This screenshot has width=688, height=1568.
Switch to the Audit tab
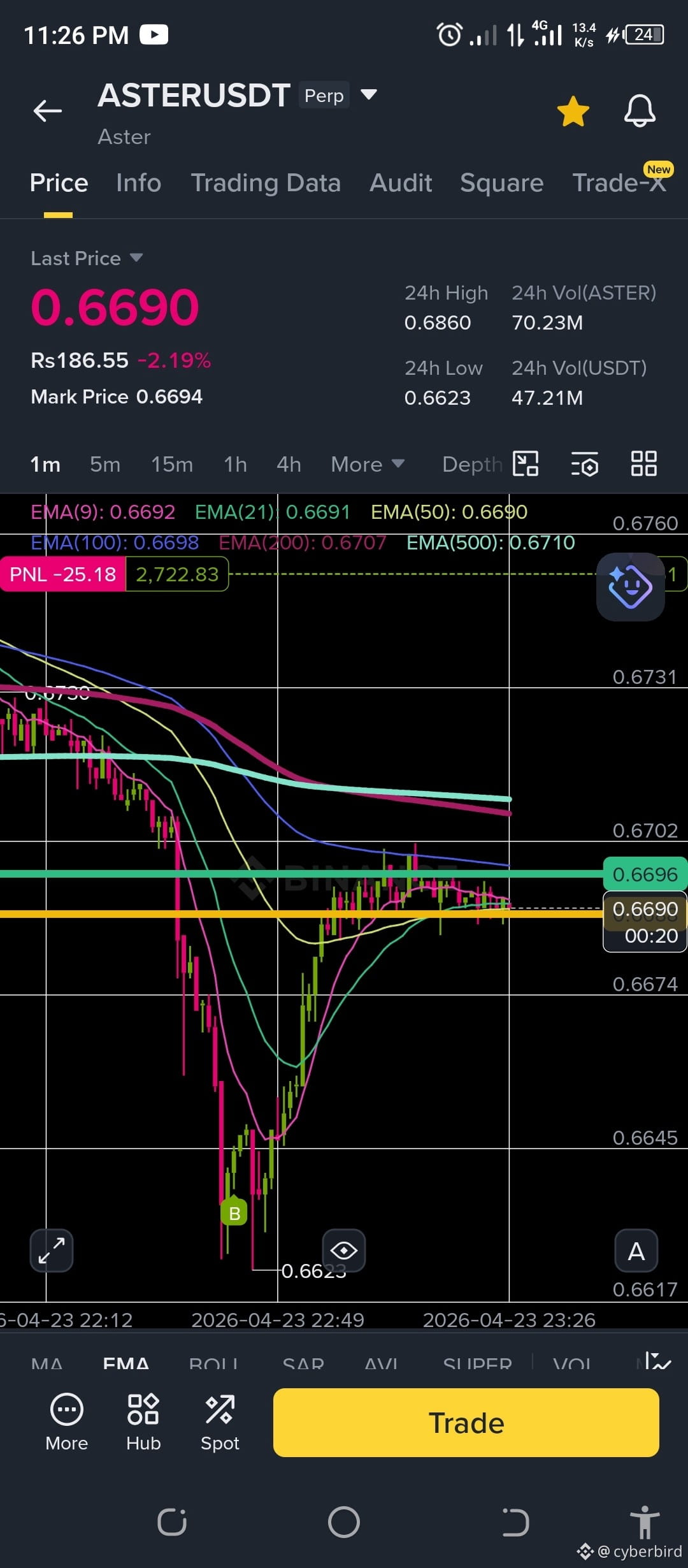click(401, 183)
